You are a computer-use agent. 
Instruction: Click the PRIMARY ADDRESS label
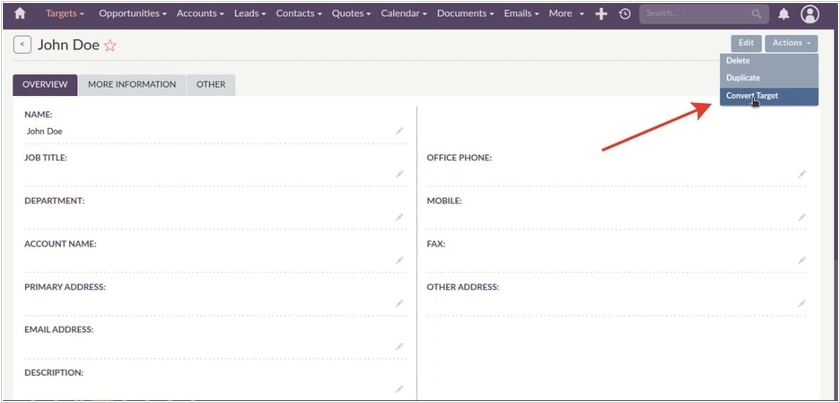(x=65, y=287)
